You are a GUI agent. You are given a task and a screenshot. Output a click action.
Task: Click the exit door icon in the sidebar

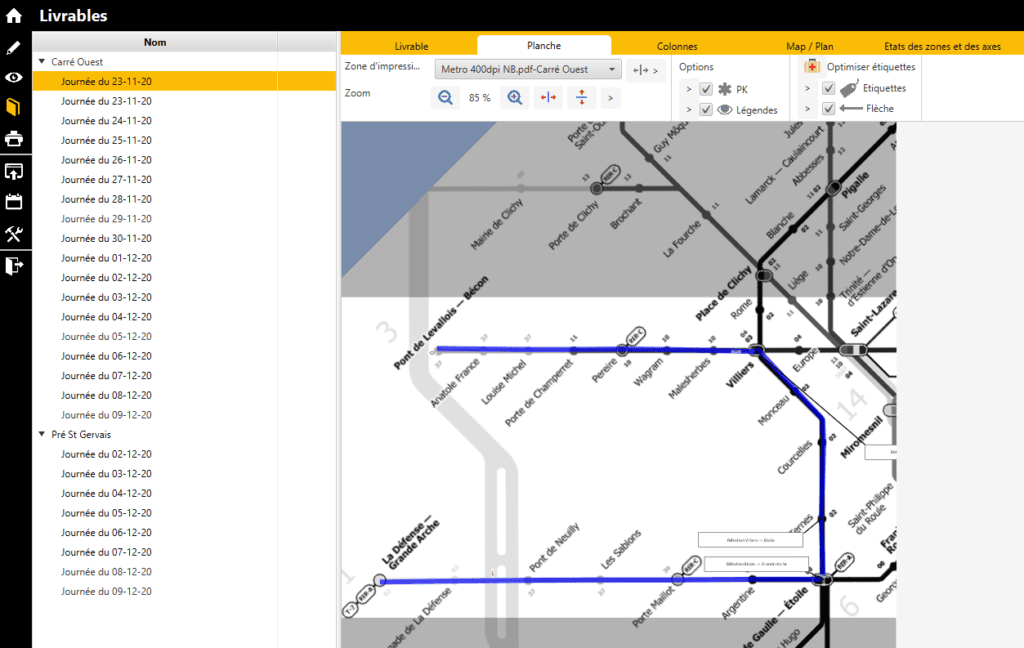[x=14, y=265]
